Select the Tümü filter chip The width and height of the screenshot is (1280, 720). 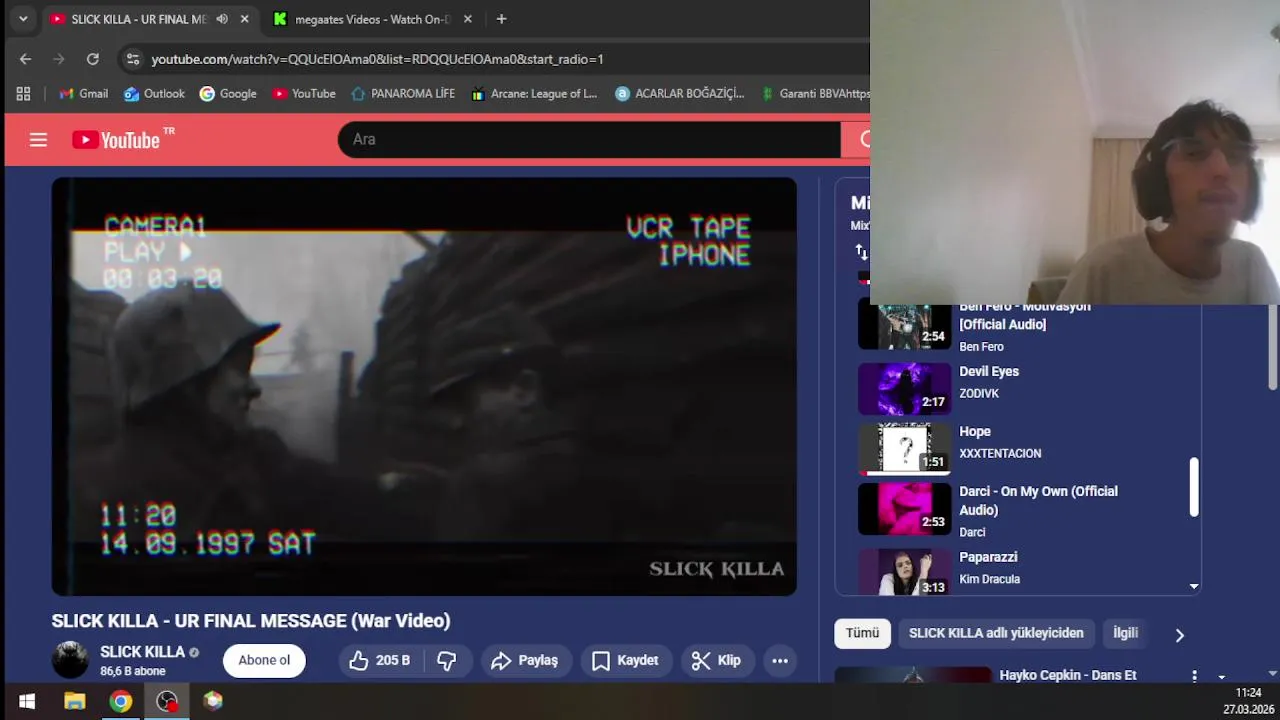(x=862, y=633)
